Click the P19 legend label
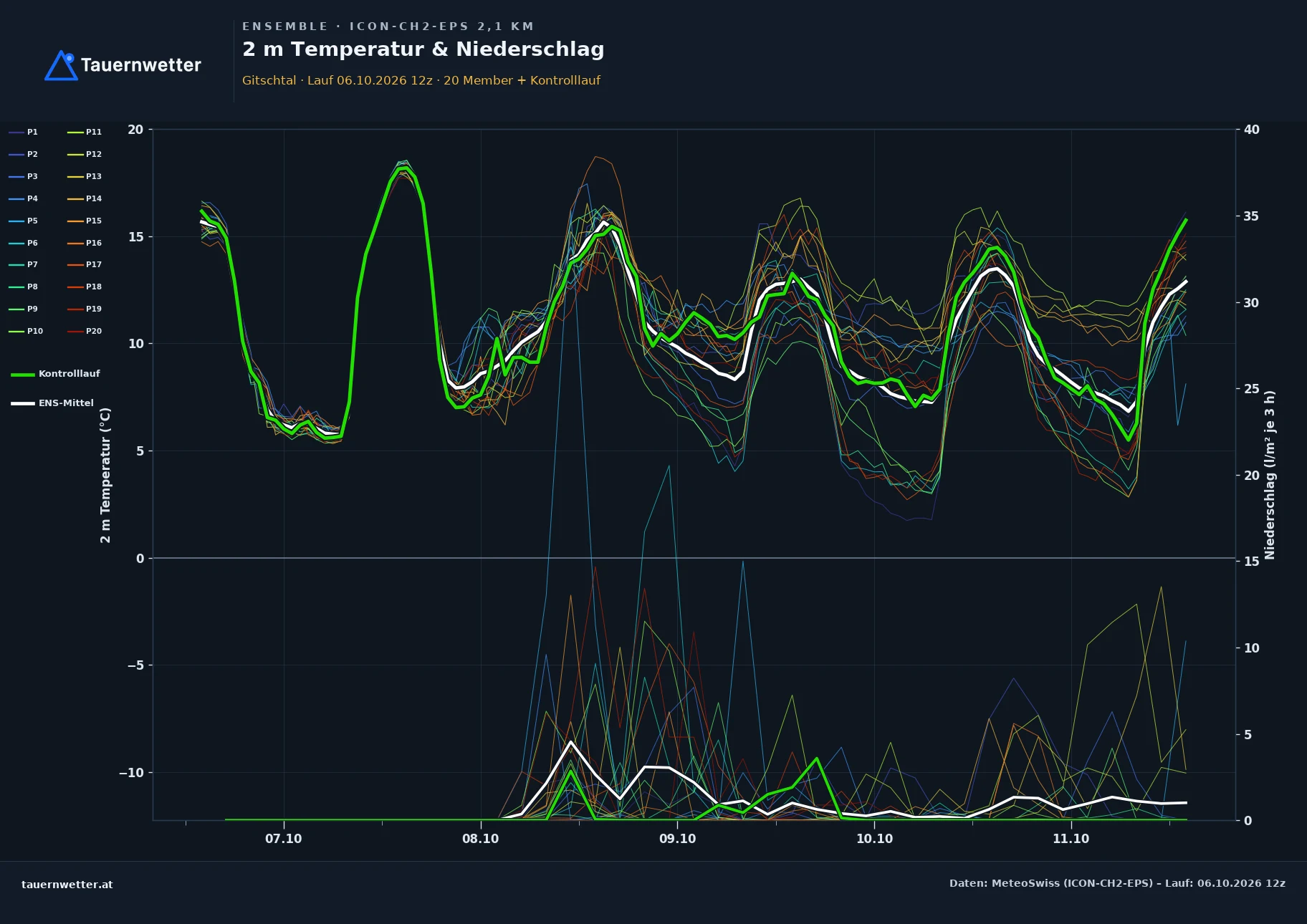 click(94, 309)
